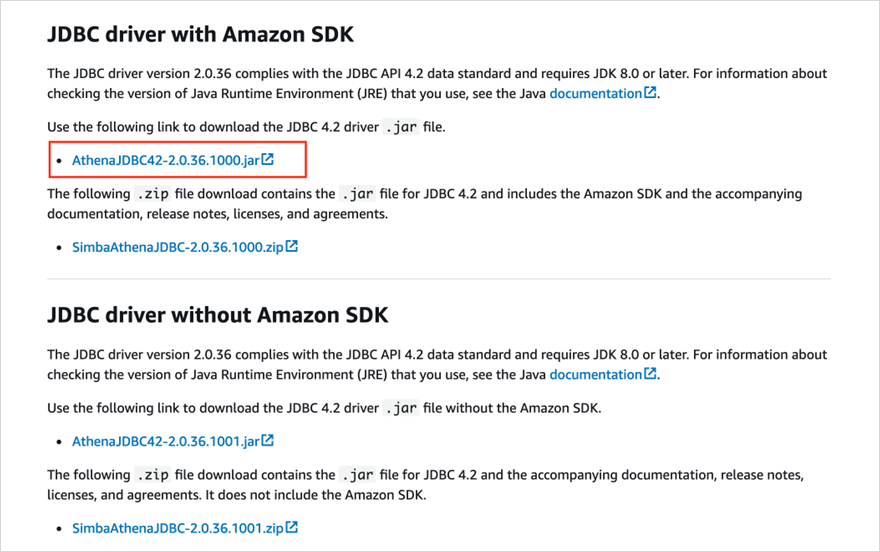Click bullet point before SimbaAthenaJDBC-2.0.36.1000.zip
Screen dimensions: 880x552
pyautogui.click(x=59, y=248)
